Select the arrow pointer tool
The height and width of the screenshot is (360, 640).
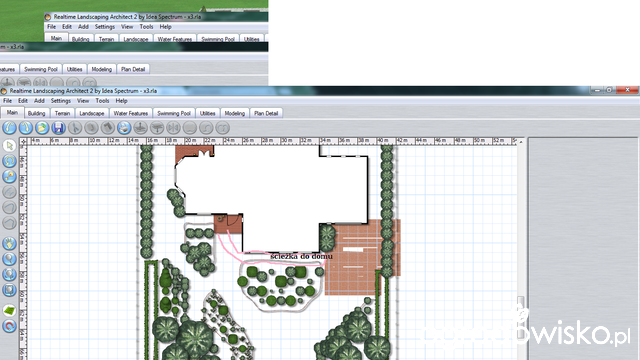point(9,145)
